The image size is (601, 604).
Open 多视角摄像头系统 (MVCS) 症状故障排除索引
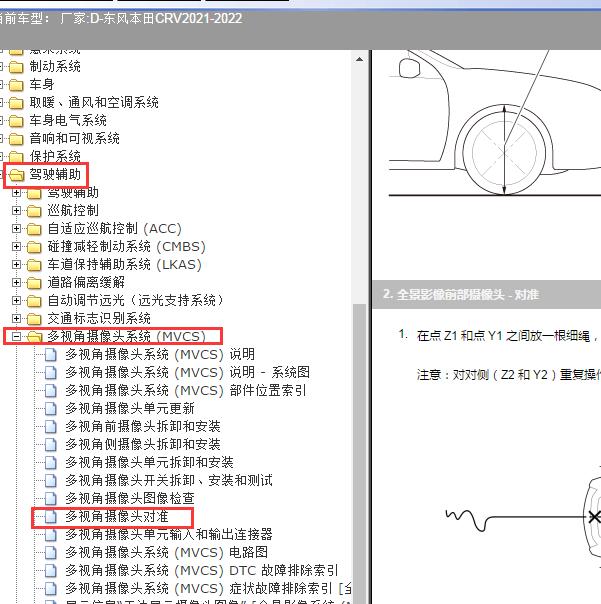tap(208, 589)
